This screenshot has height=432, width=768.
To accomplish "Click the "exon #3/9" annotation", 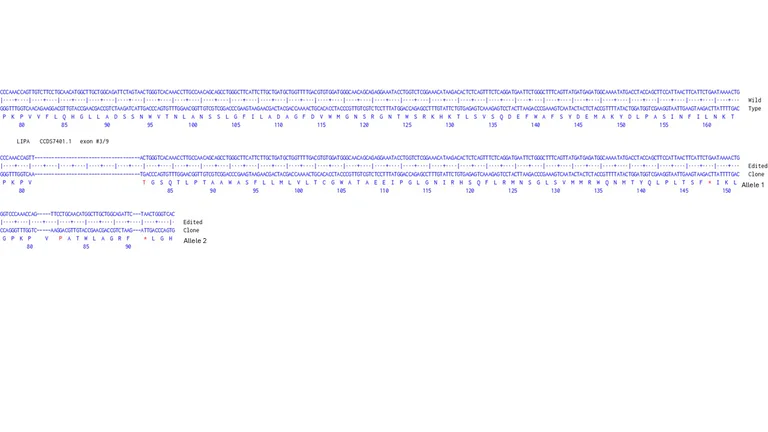I will tap(95, 142).
